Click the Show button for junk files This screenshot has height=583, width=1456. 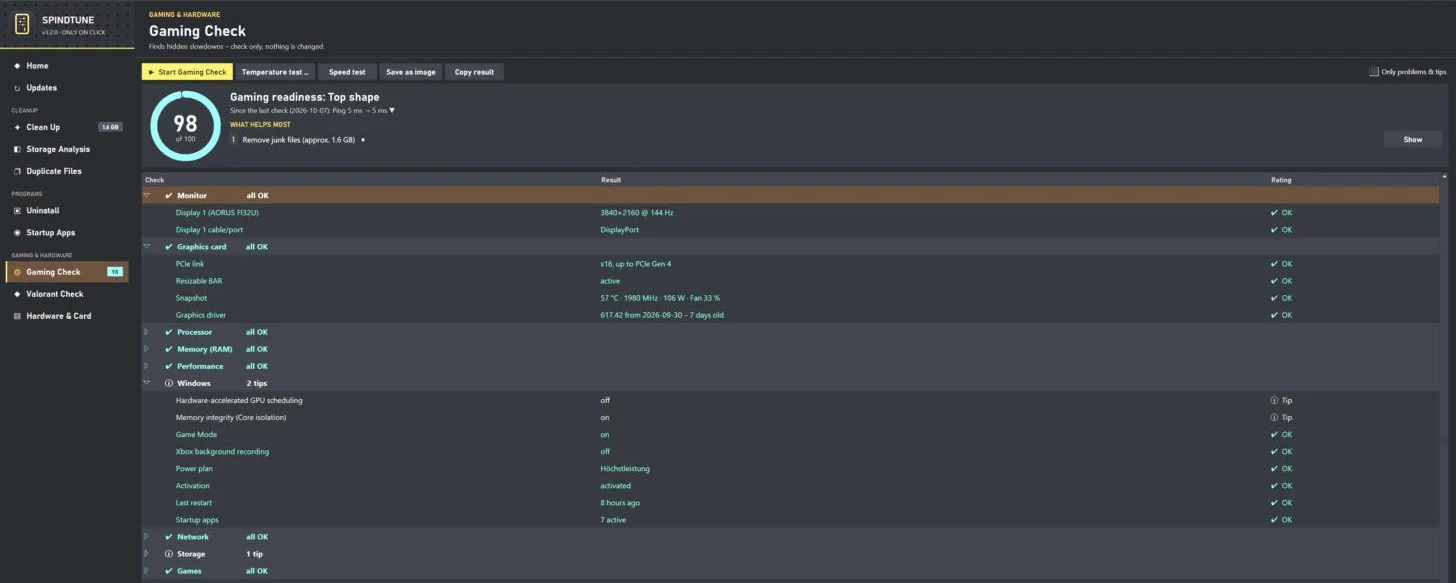tap(1412, 139)
